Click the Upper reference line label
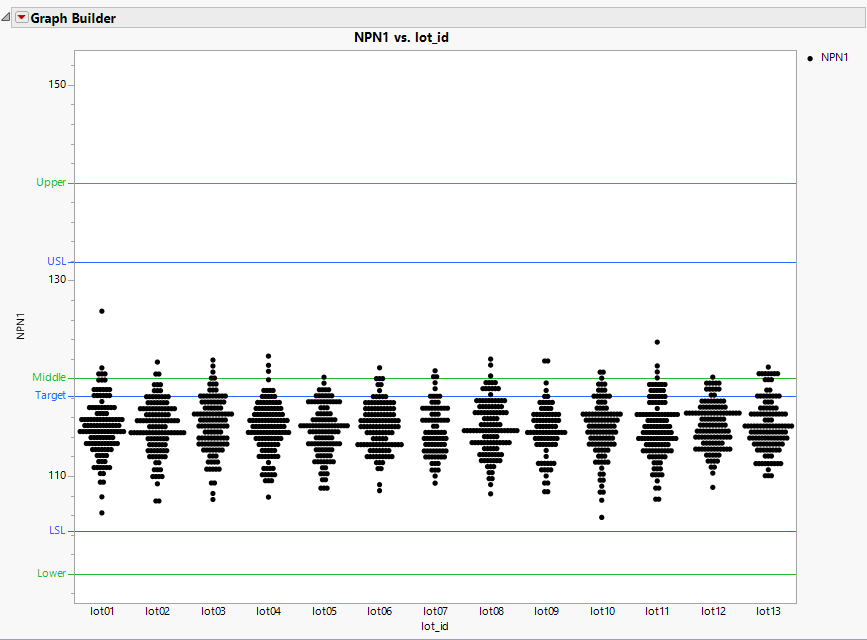Screen dimensions: 867x640 [x=51, y=183]
